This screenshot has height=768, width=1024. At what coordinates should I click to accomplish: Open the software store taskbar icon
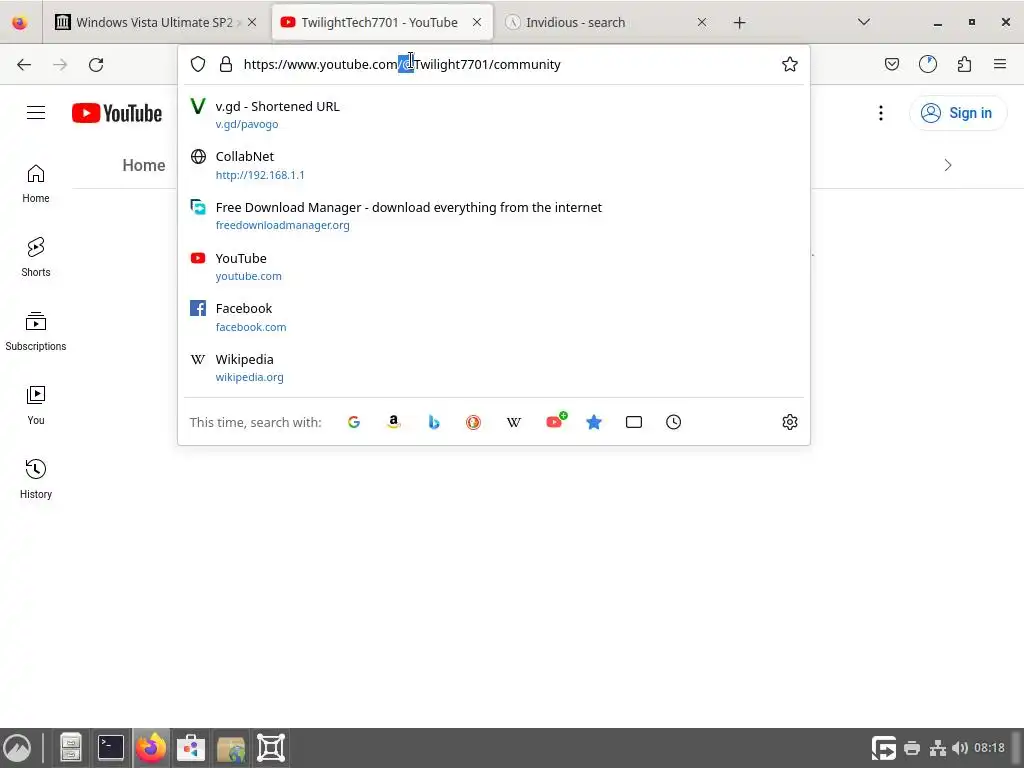tap(191, 748)
